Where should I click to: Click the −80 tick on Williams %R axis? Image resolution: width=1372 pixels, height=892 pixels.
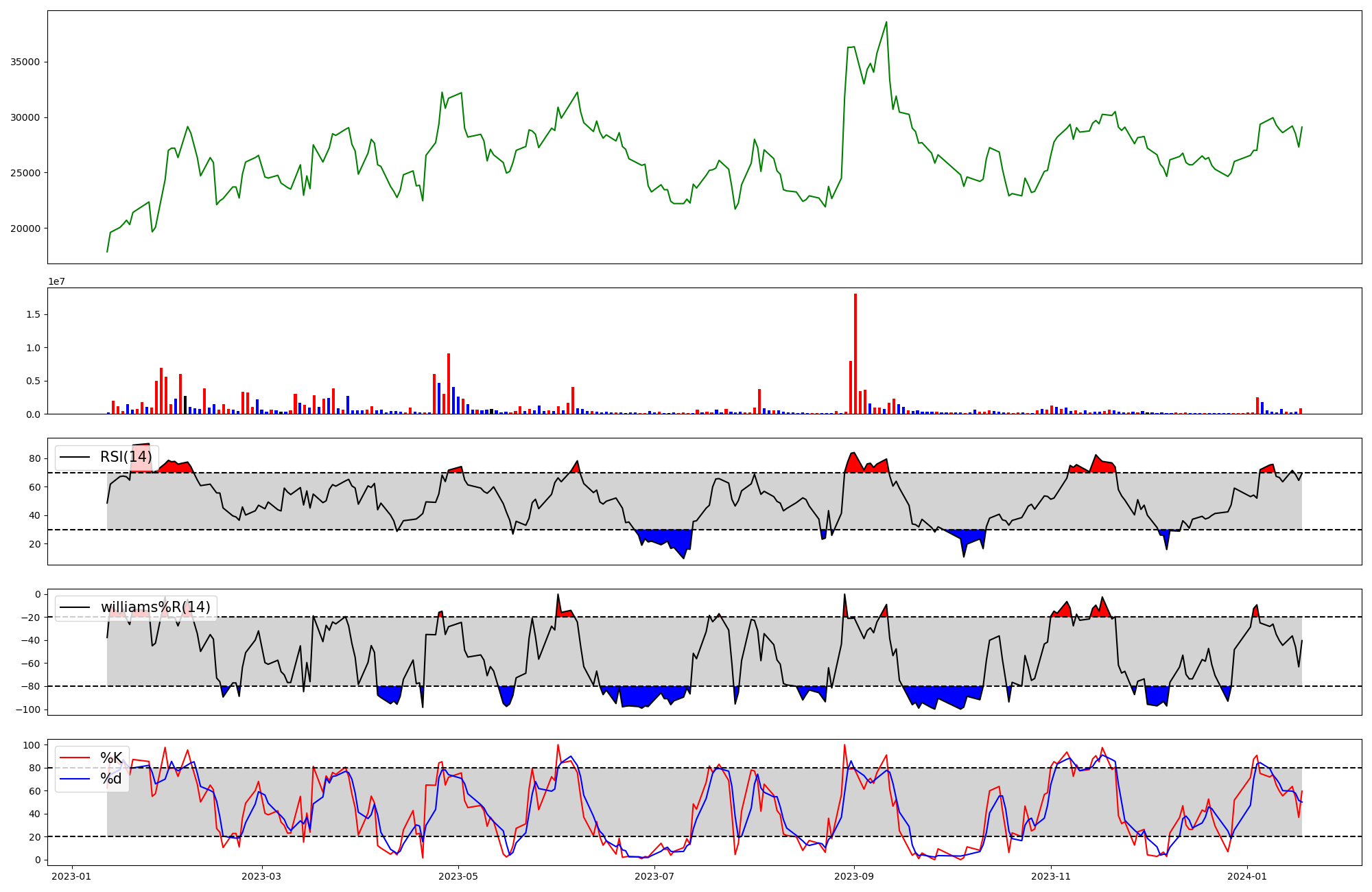tap(30, 686)
